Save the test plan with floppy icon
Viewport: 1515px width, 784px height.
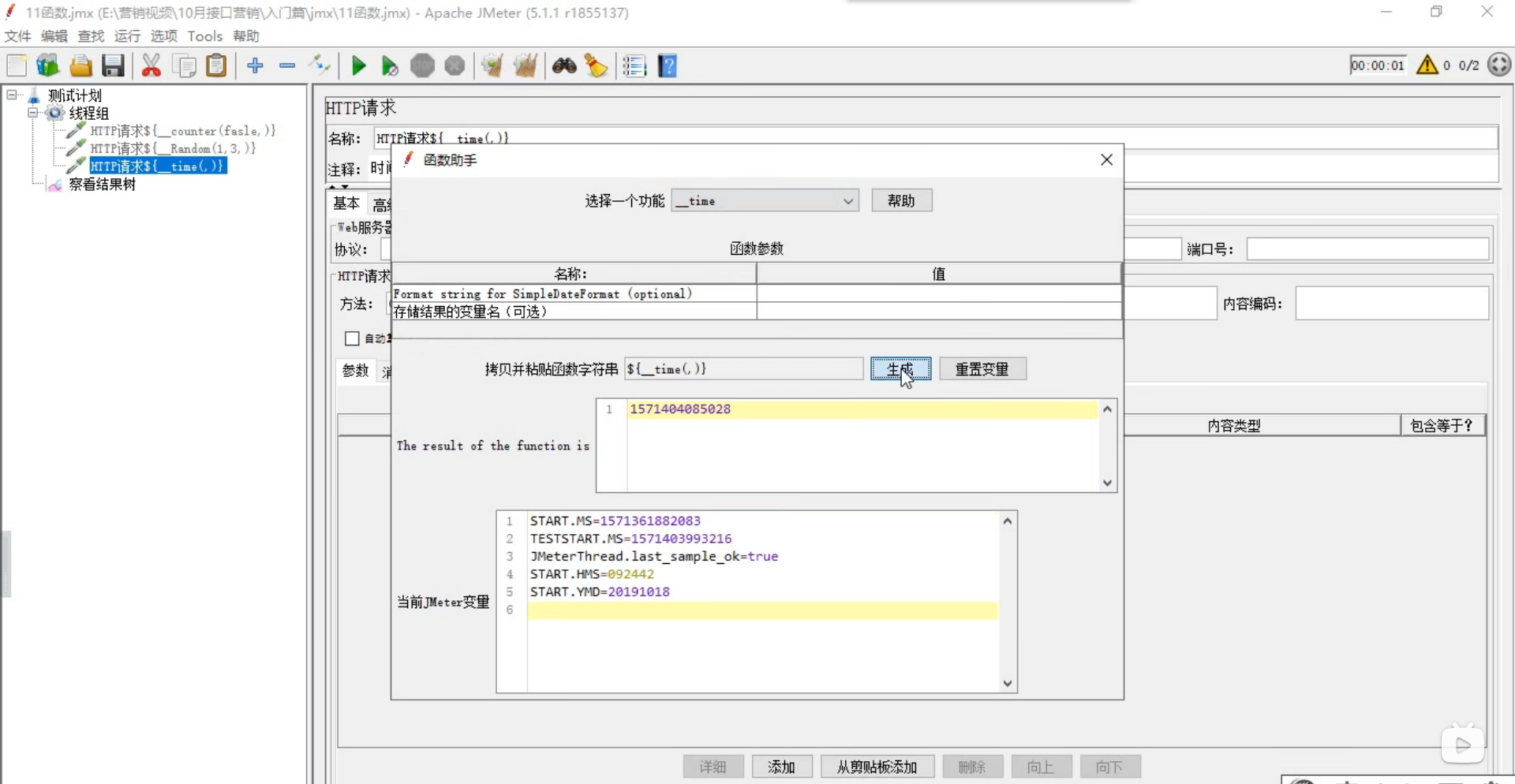(113, 65)
